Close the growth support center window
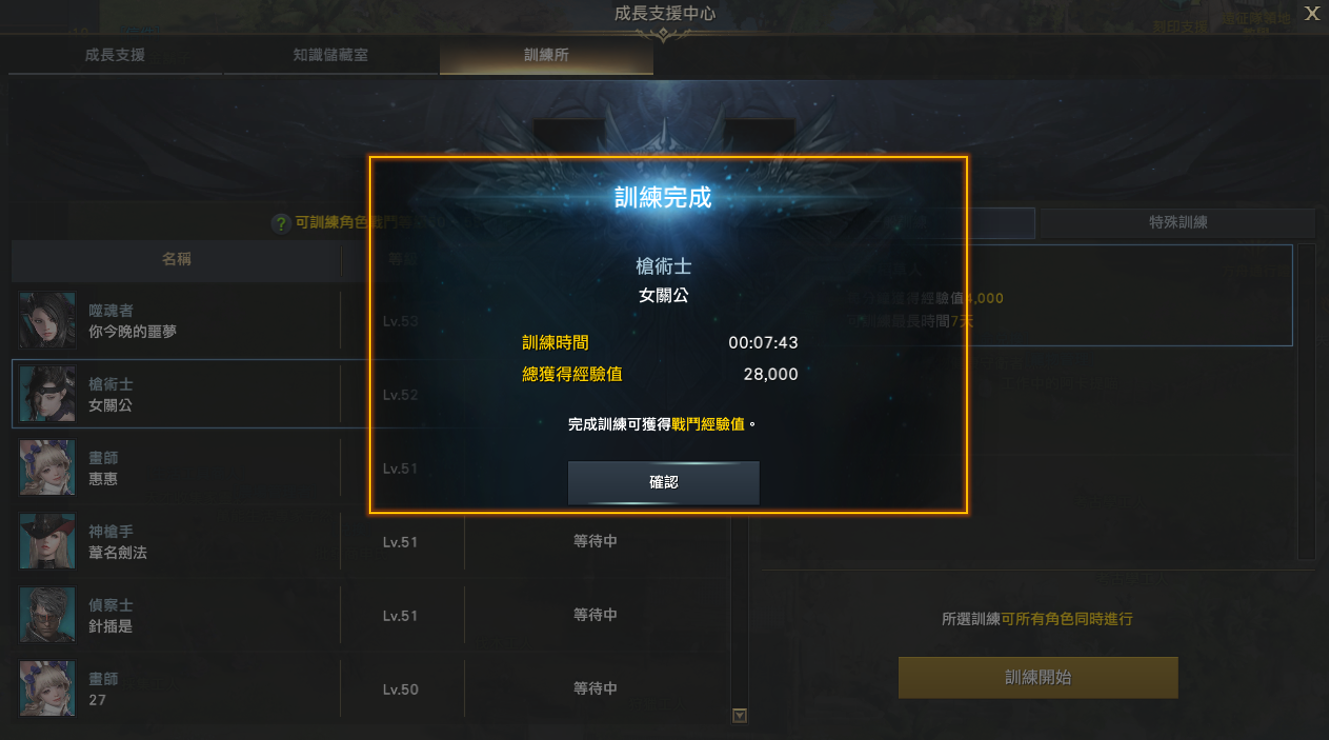Image resolution: width=1329 pixels, height=740 pixels. pos(1312,13)
